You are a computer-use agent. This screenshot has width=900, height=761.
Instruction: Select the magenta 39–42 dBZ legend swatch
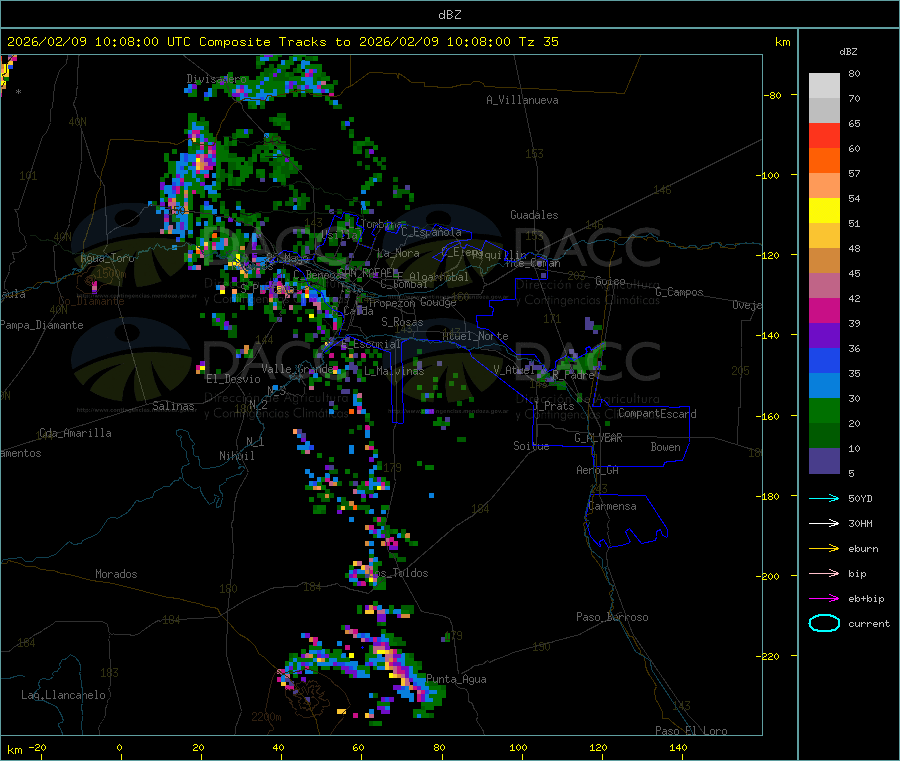(x=824, y=310)
